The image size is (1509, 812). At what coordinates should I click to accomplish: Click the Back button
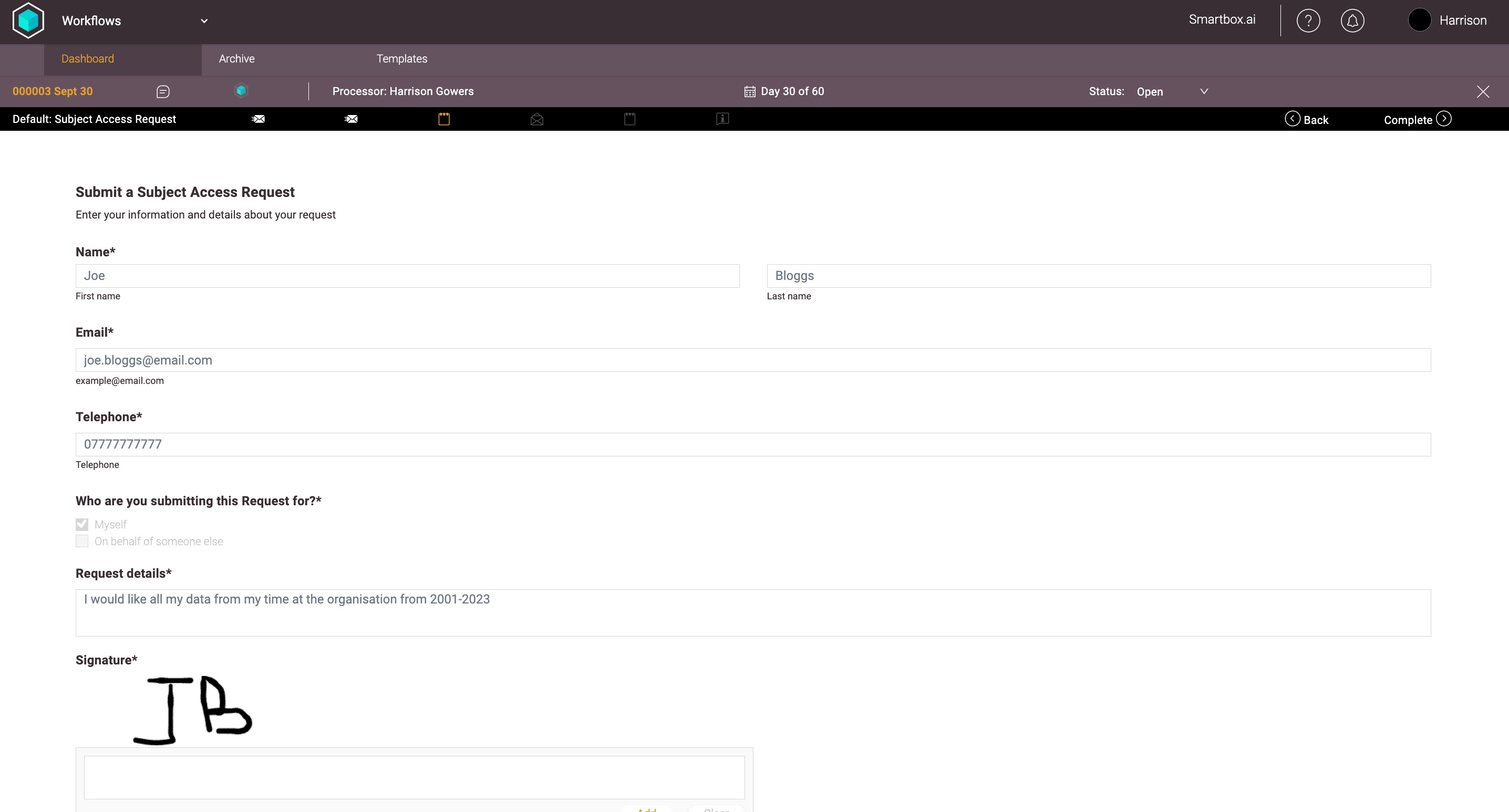pyautogui.click(x=1307, y=119)
